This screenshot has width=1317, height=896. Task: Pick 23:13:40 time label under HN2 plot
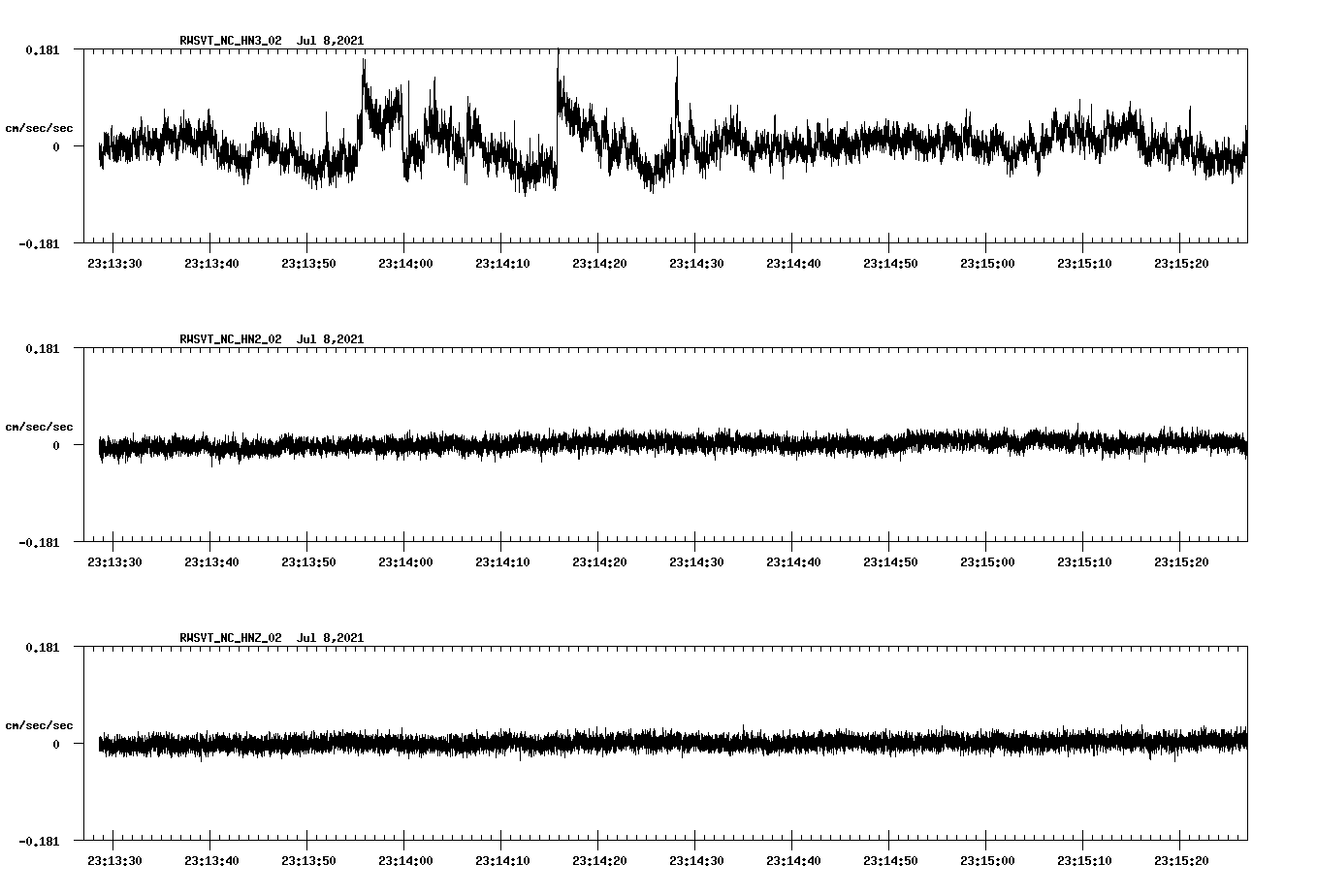[x=211, y=562]
